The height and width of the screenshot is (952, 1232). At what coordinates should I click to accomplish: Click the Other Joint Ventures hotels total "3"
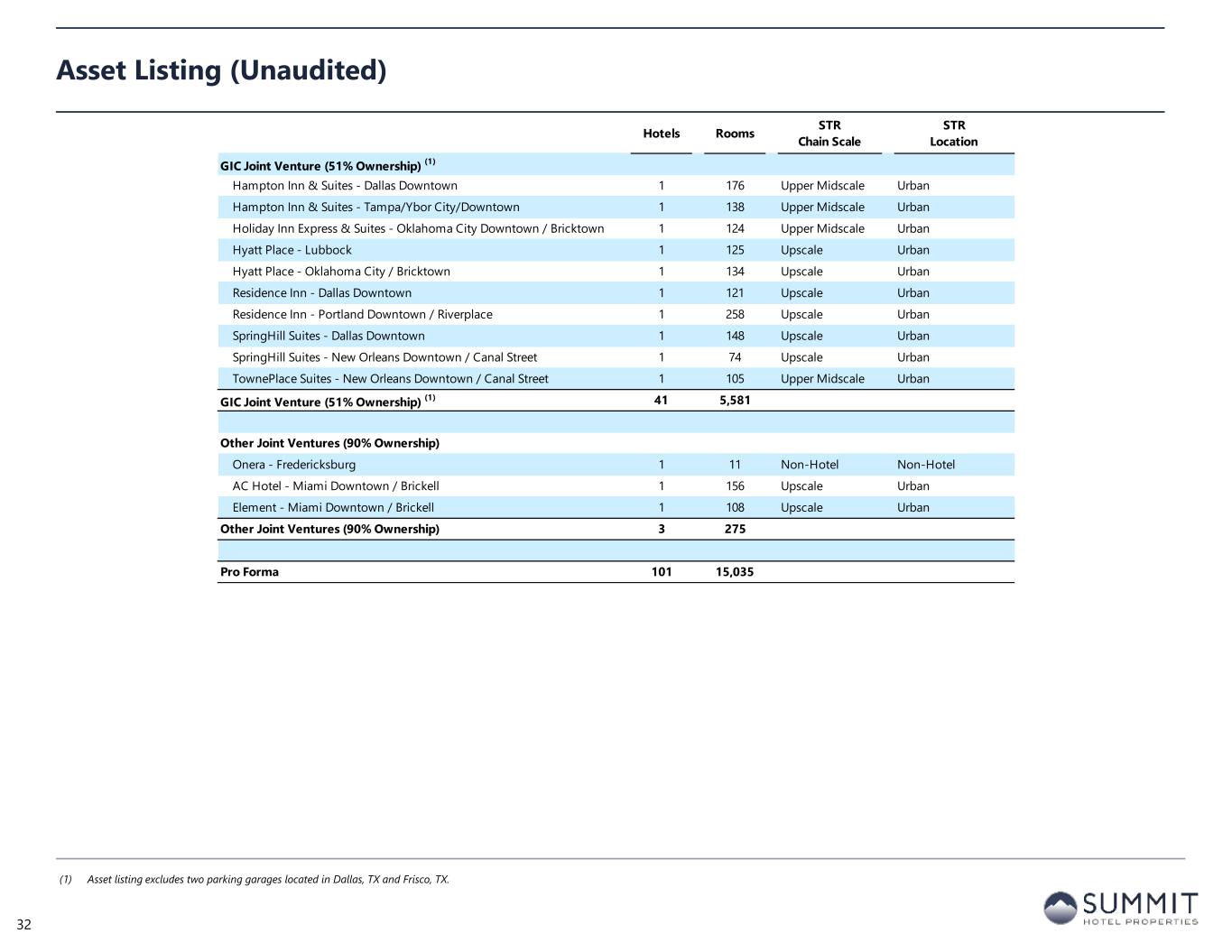click(662, 529)
